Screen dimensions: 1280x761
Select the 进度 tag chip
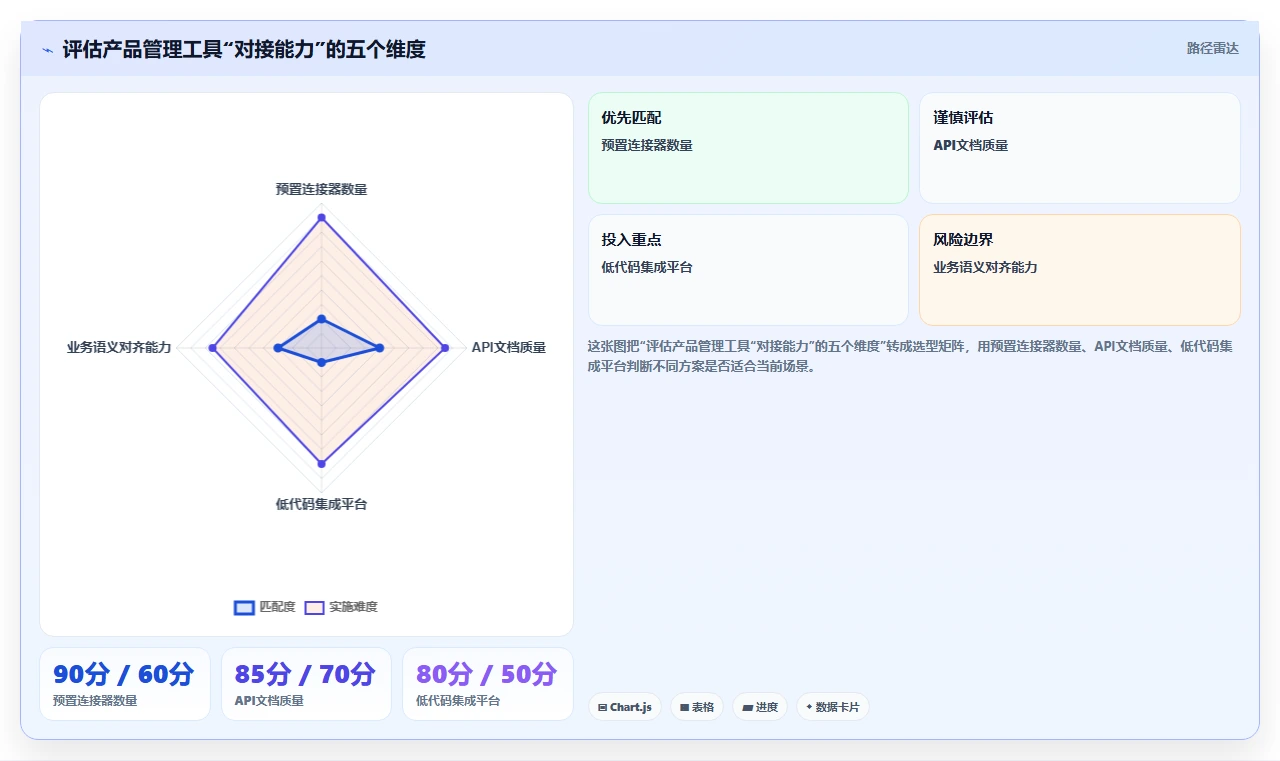[760, 707]
